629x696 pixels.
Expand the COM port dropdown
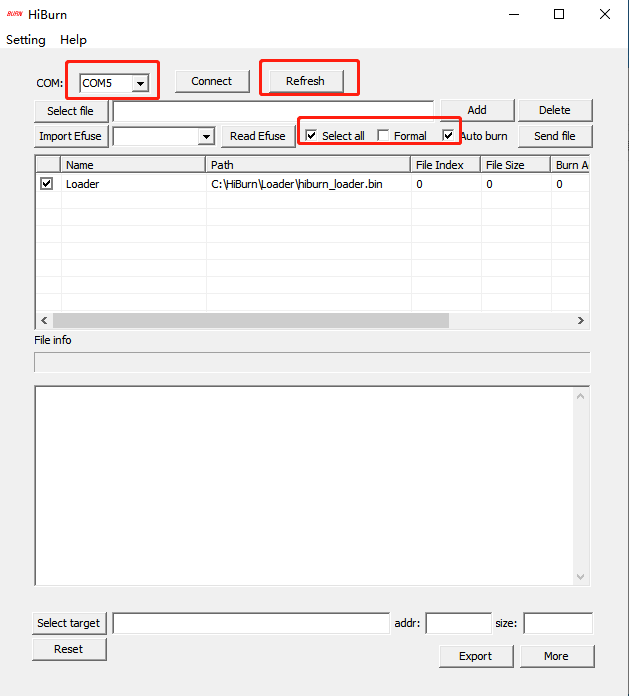coord(141,83)
